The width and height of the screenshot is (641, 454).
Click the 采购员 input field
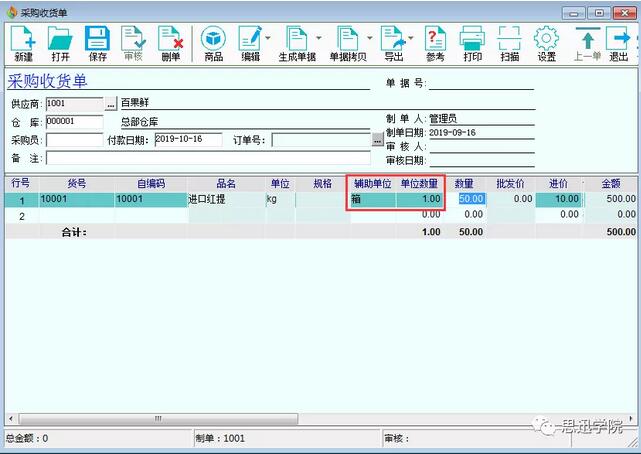pos(74,140)
